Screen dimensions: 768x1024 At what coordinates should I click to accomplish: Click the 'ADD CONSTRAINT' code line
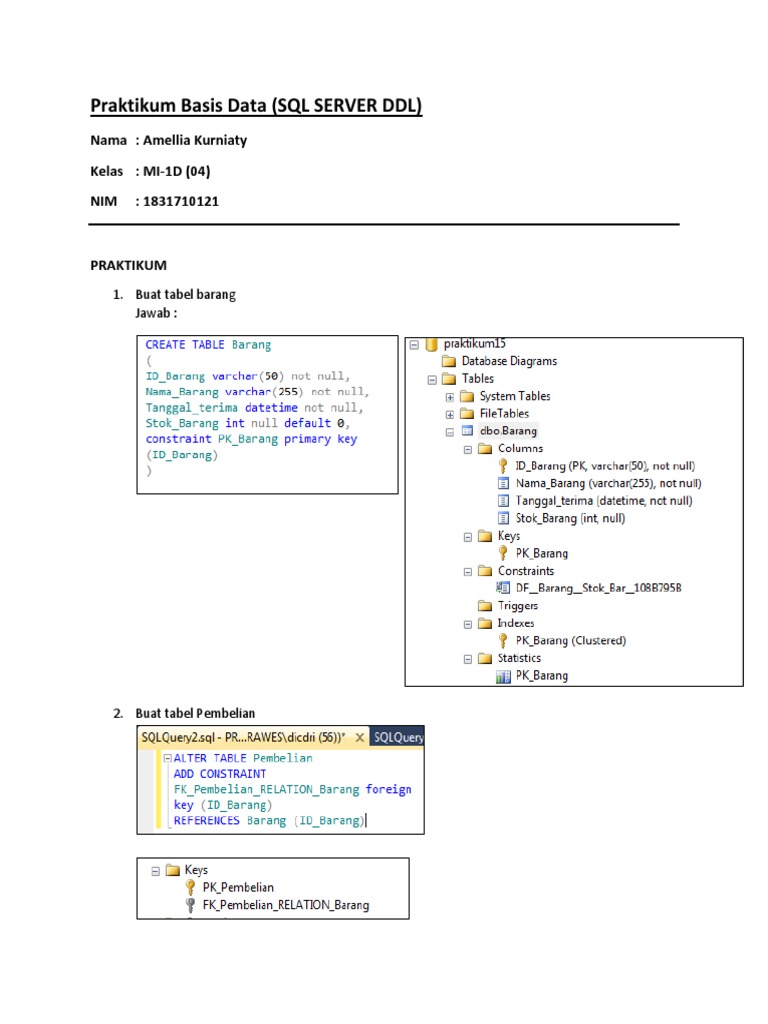[219, 774]
